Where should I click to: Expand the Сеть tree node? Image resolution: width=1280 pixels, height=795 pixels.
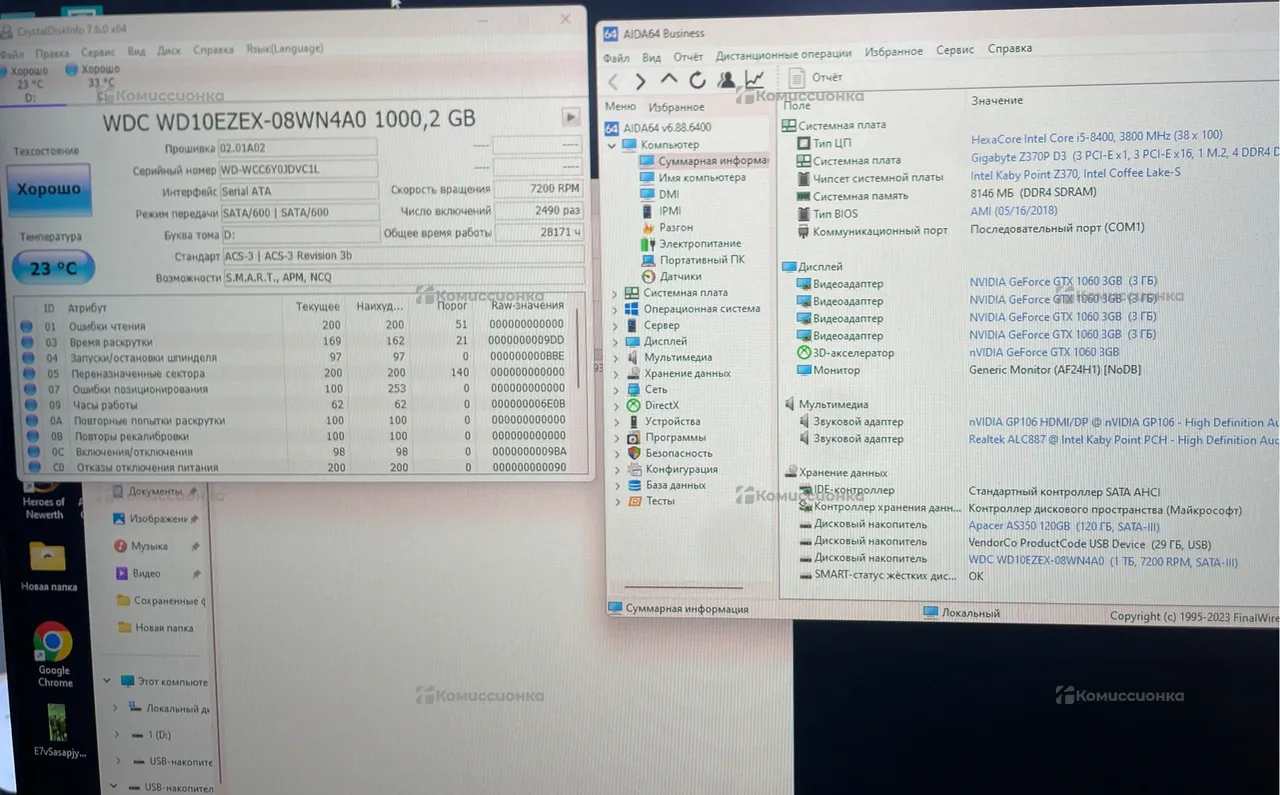[x=614, y=389]
